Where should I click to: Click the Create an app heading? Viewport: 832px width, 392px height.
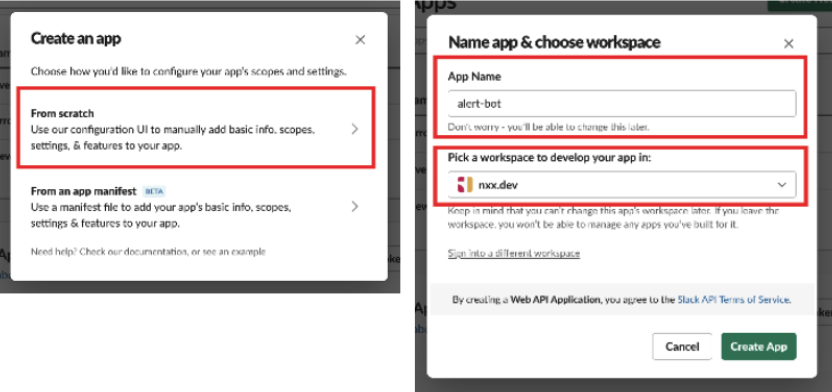pyautogui.click(x=76, y=39)
